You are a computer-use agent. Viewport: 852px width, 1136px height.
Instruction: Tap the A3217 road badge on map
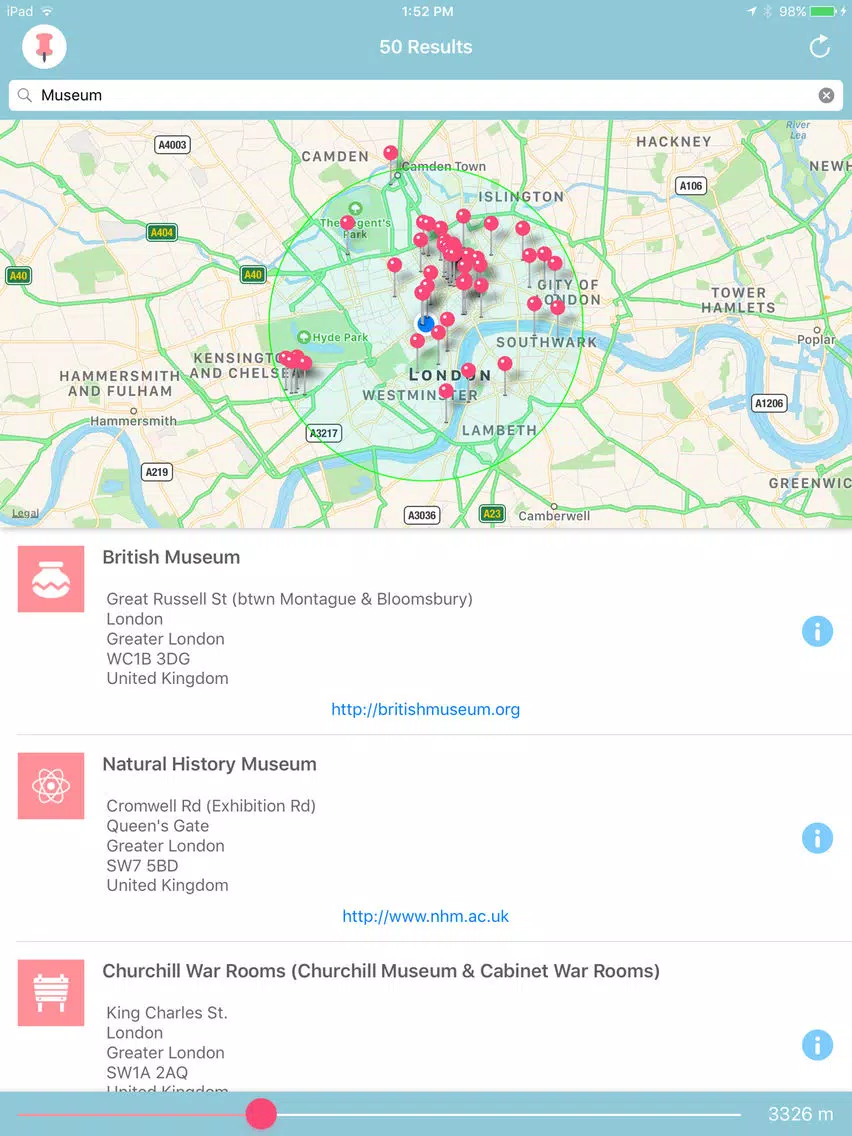pyautogui.click(x=324, y=433)
